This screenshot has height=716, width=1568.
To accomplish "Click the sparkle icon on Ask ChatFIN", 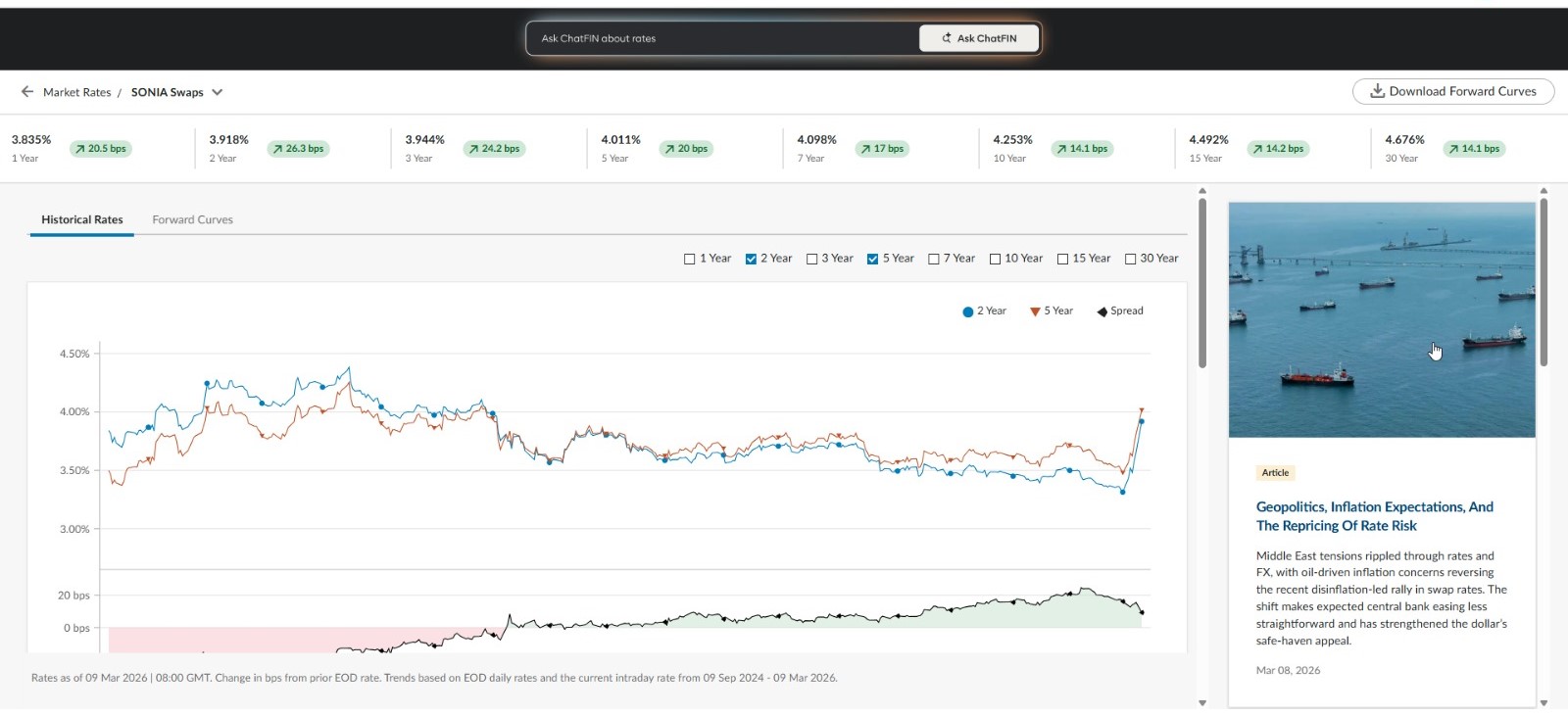I will (x=947, y=38).
